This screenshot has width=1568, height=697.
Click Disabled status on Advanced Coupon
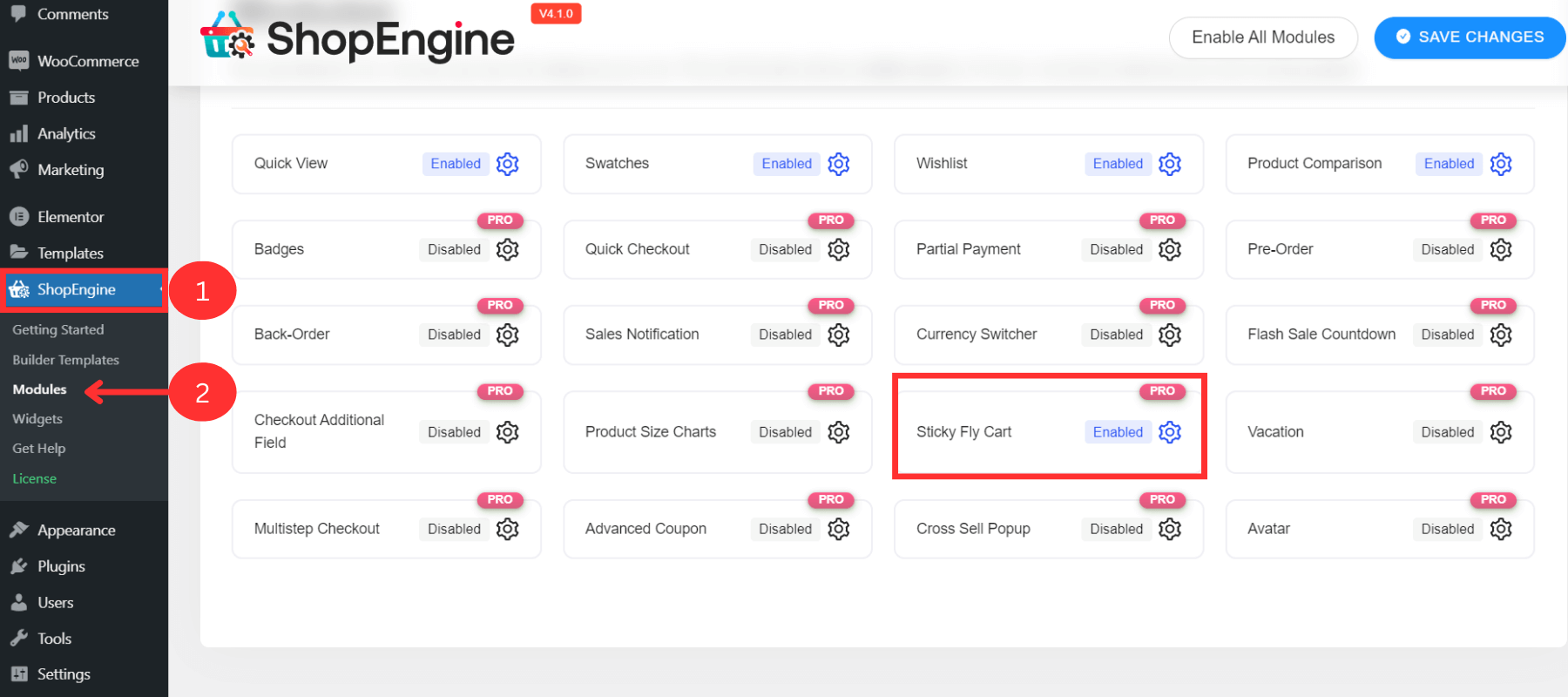click(785, 529)
